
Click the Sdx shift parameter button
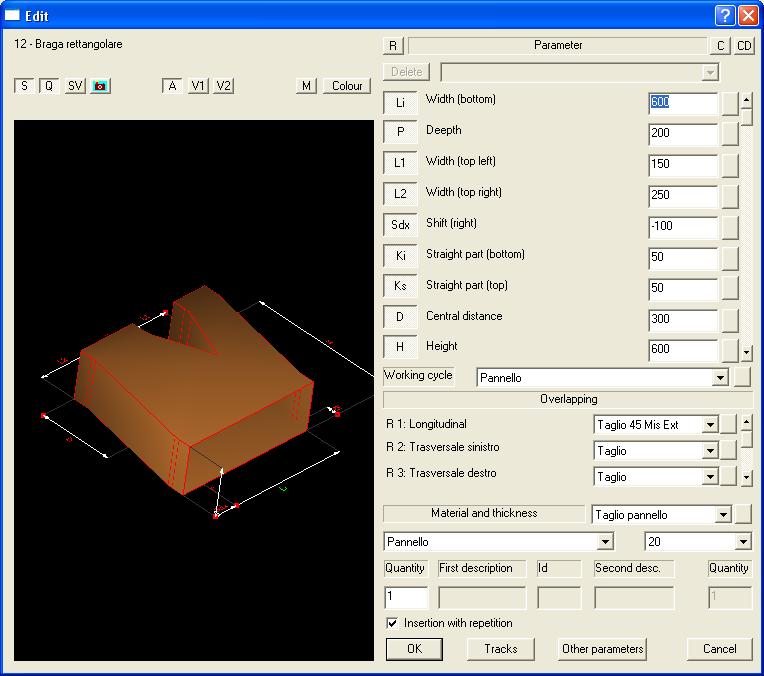tap(401, 226)
